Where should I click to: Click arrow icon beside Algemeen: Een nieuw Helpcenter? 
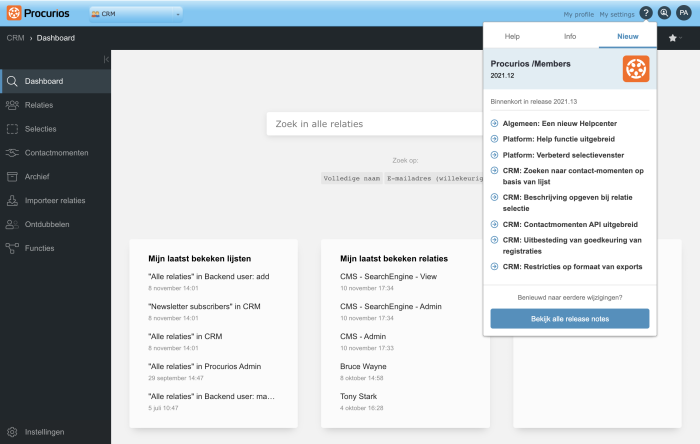(494, 123)
